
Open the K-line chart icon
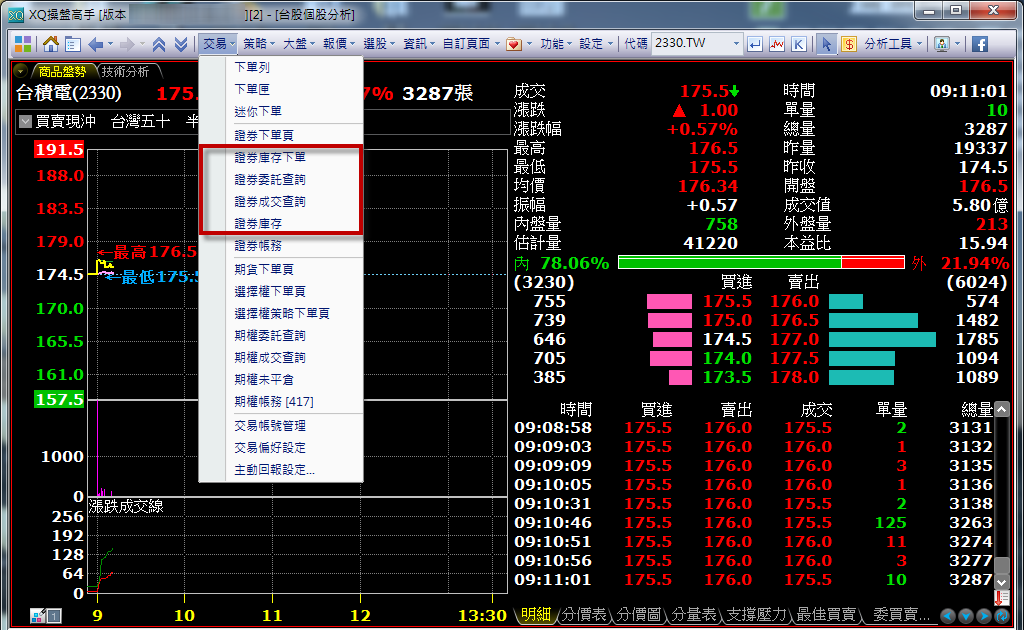coord(799,44)
